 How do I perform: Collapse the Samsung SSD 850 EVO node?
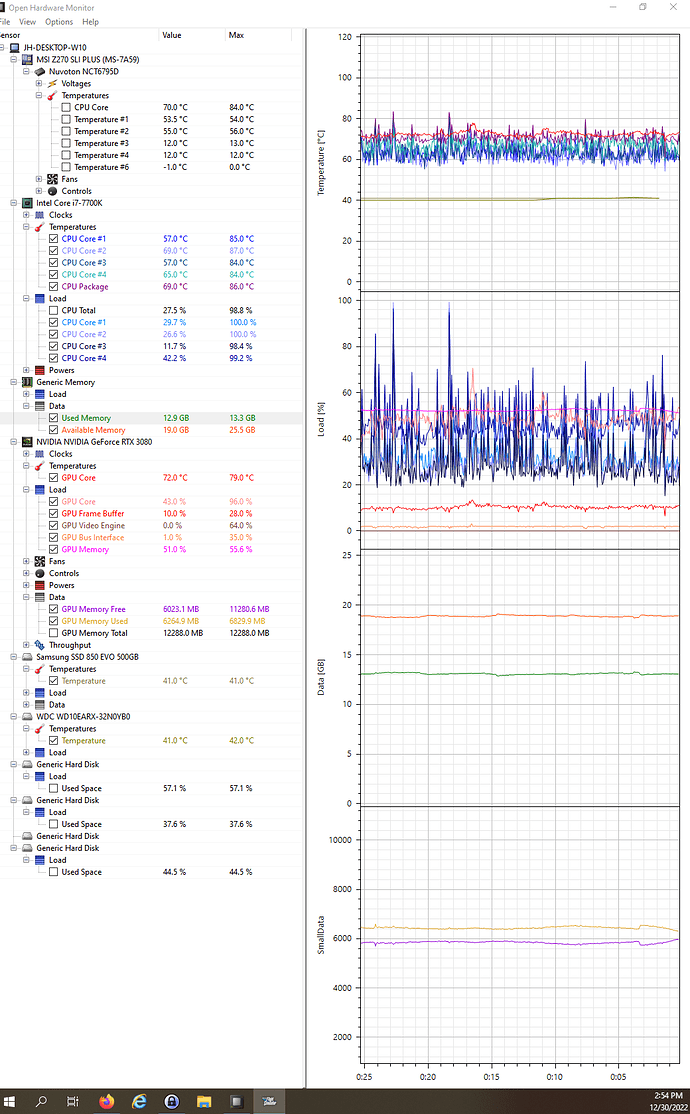[14, 657]
